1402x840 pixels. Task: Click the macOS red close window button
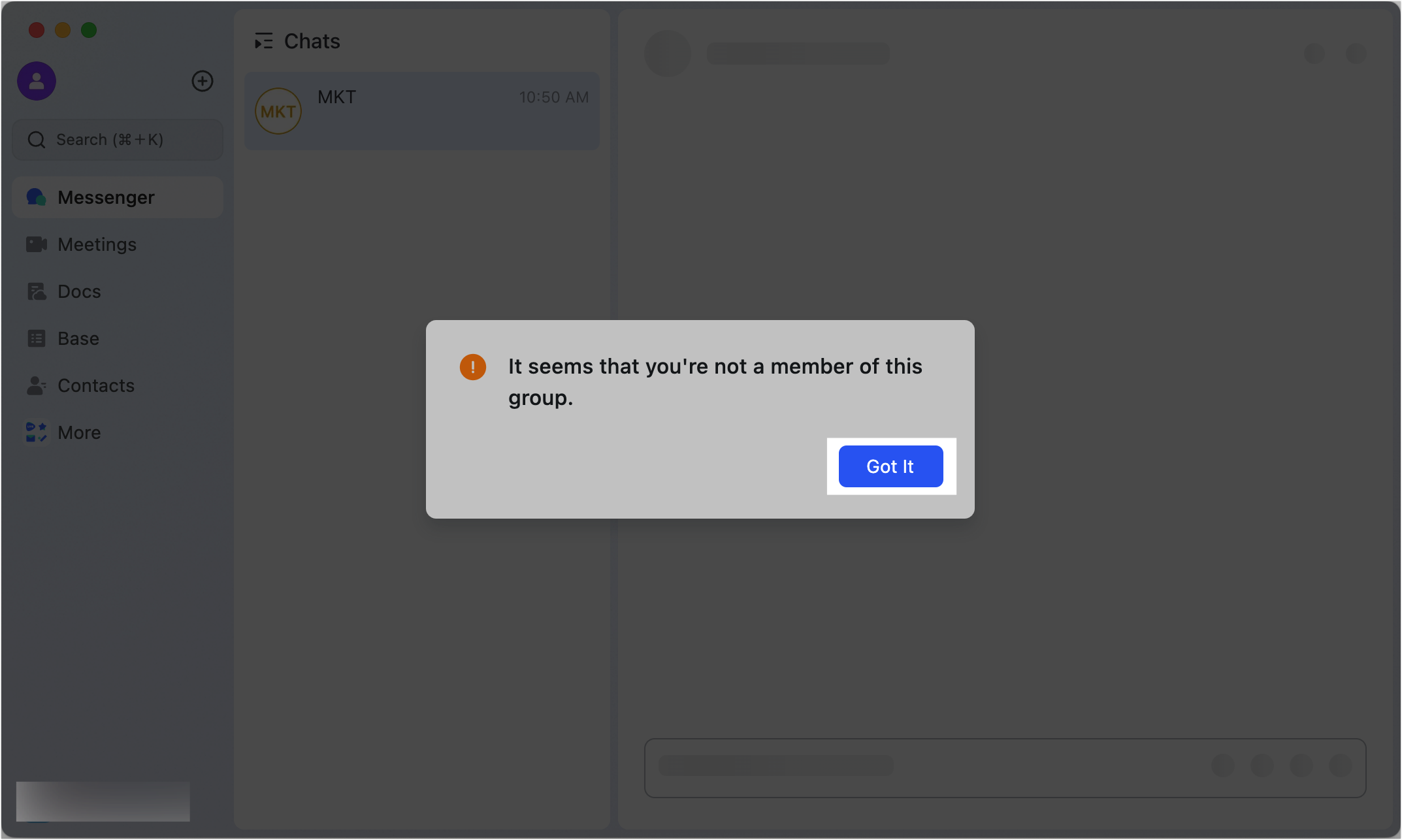click(37, 30)
